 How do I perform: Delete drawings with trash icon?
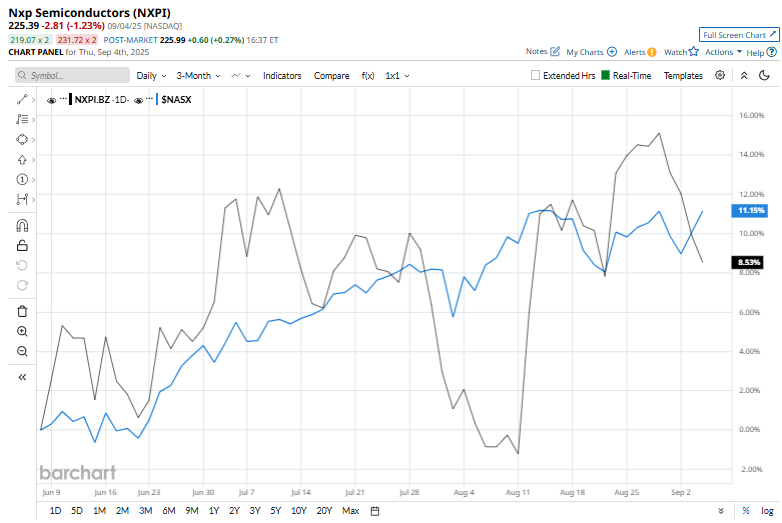[22, 311]
